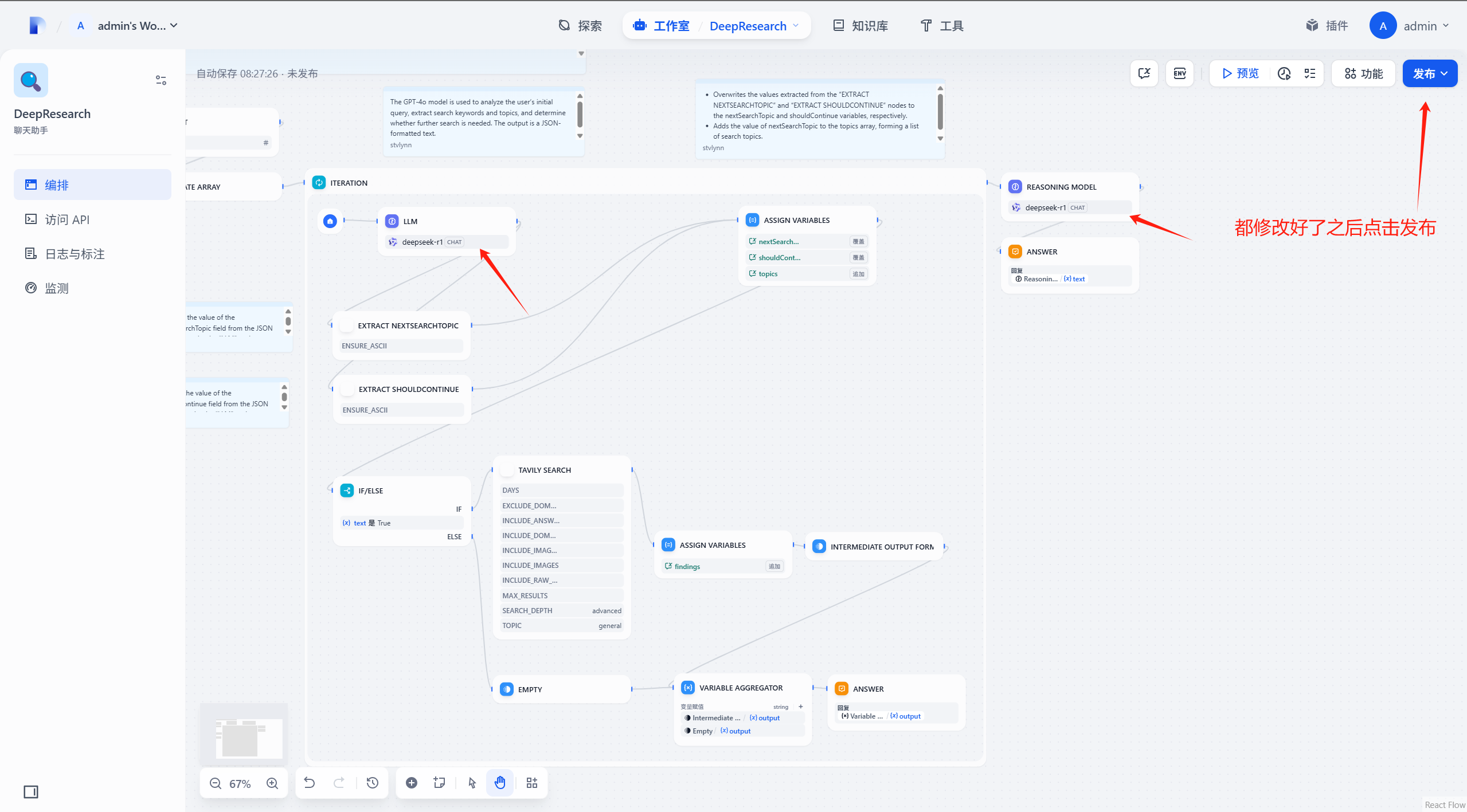1467x812 pixels.
Task: Click the text 是 True condition
Action: tap(401, 523)
